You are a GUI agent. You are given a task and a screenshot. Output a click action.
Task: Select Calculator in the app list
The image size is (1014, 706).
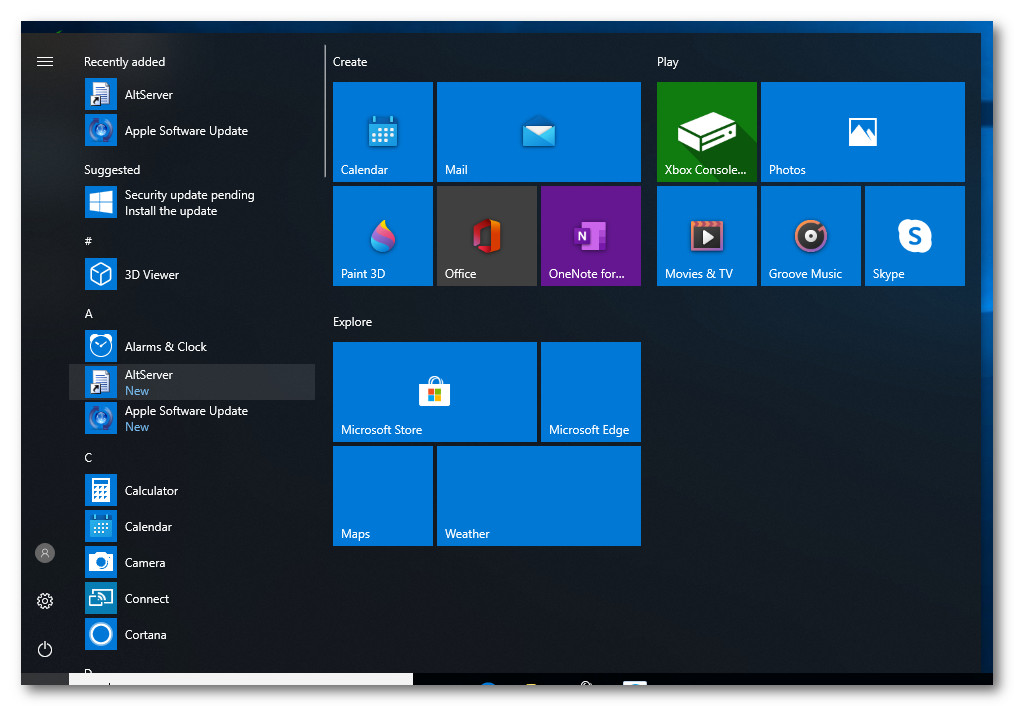pos(151,491)
